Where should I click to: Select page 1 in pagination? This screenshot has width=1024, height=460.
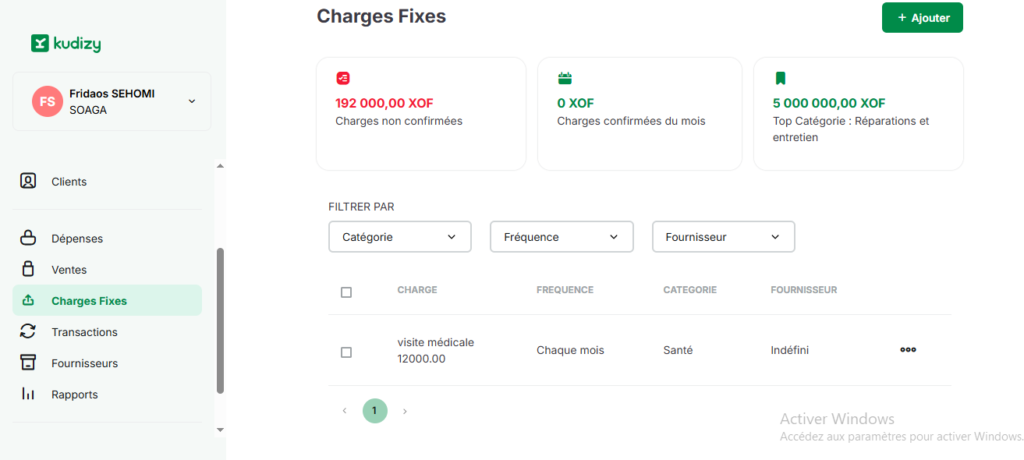click(x=374, y=411)
